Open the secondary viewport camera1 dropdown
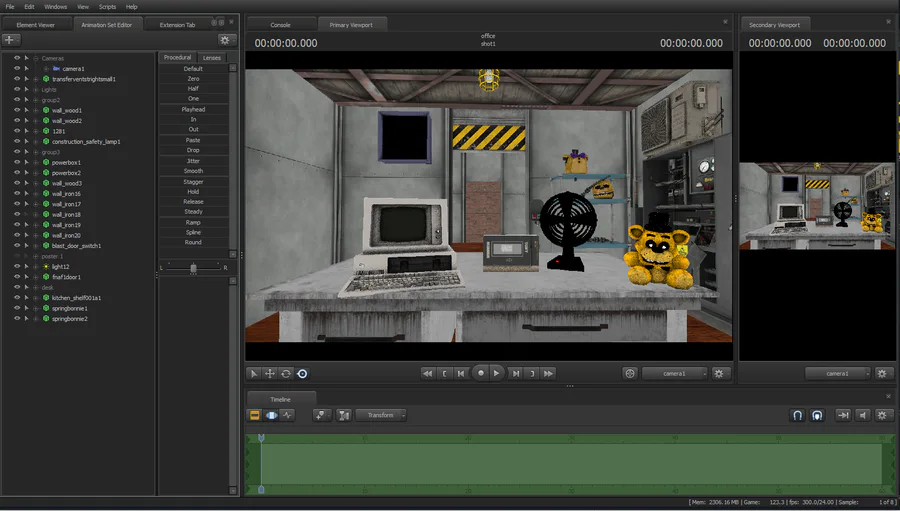This screenshot has width=900, height=511. [x=837, y=374]
